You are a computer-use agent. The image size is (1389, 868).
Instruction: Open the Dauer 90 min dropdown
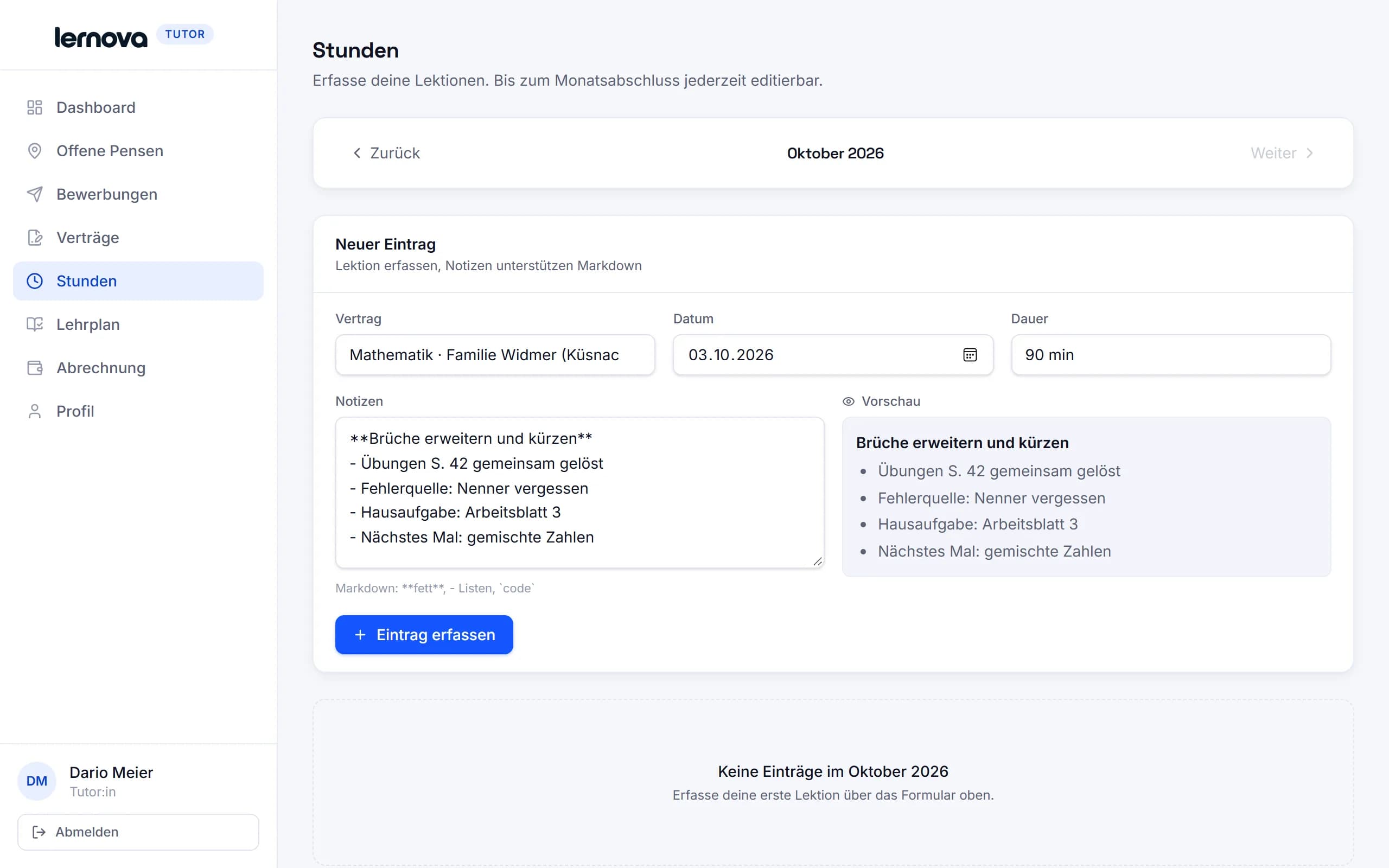[1170, 355]
